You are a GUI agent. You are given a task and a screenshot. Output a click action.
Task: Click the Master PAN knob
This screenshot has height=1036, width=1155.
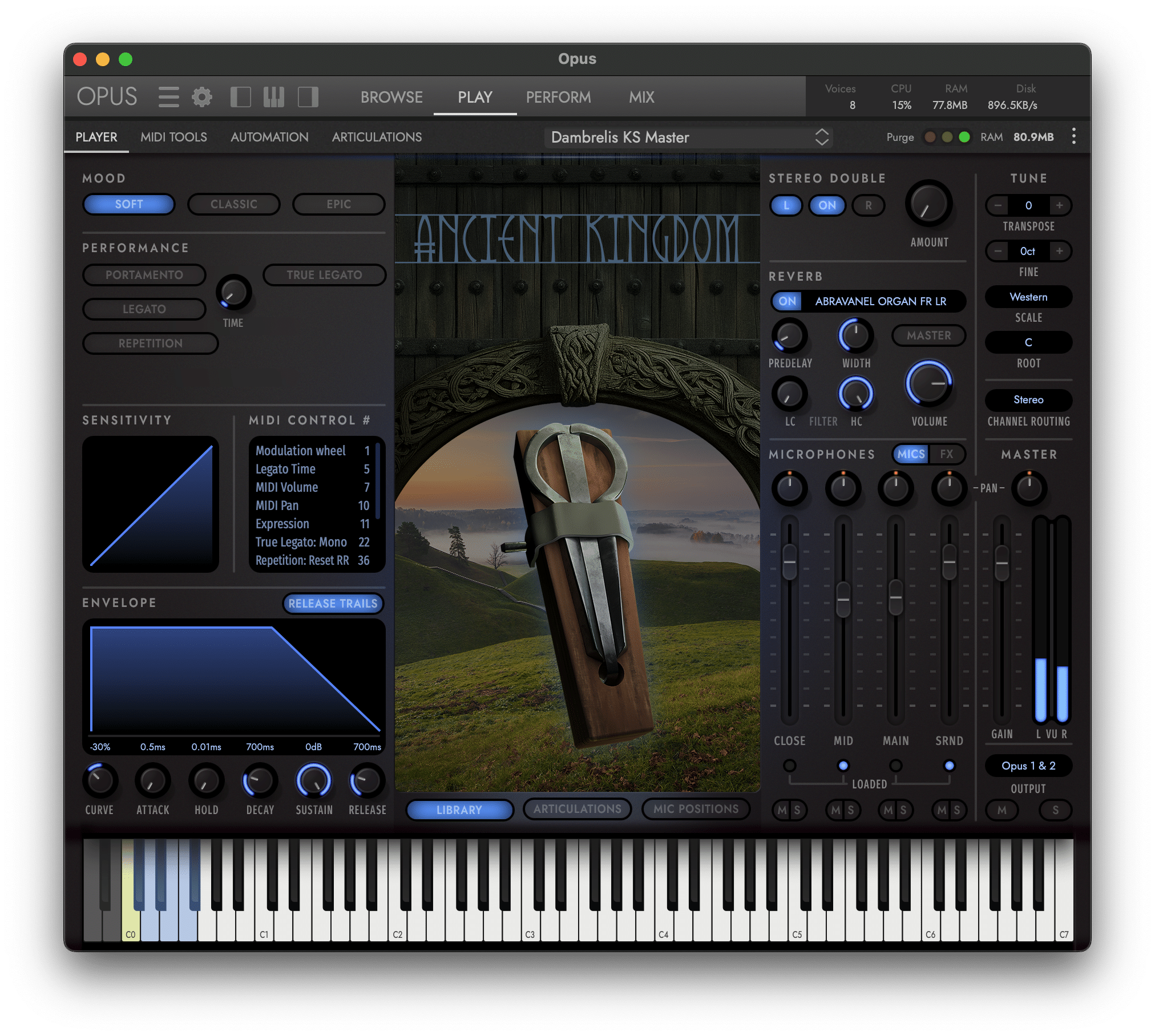[1029, 488]
